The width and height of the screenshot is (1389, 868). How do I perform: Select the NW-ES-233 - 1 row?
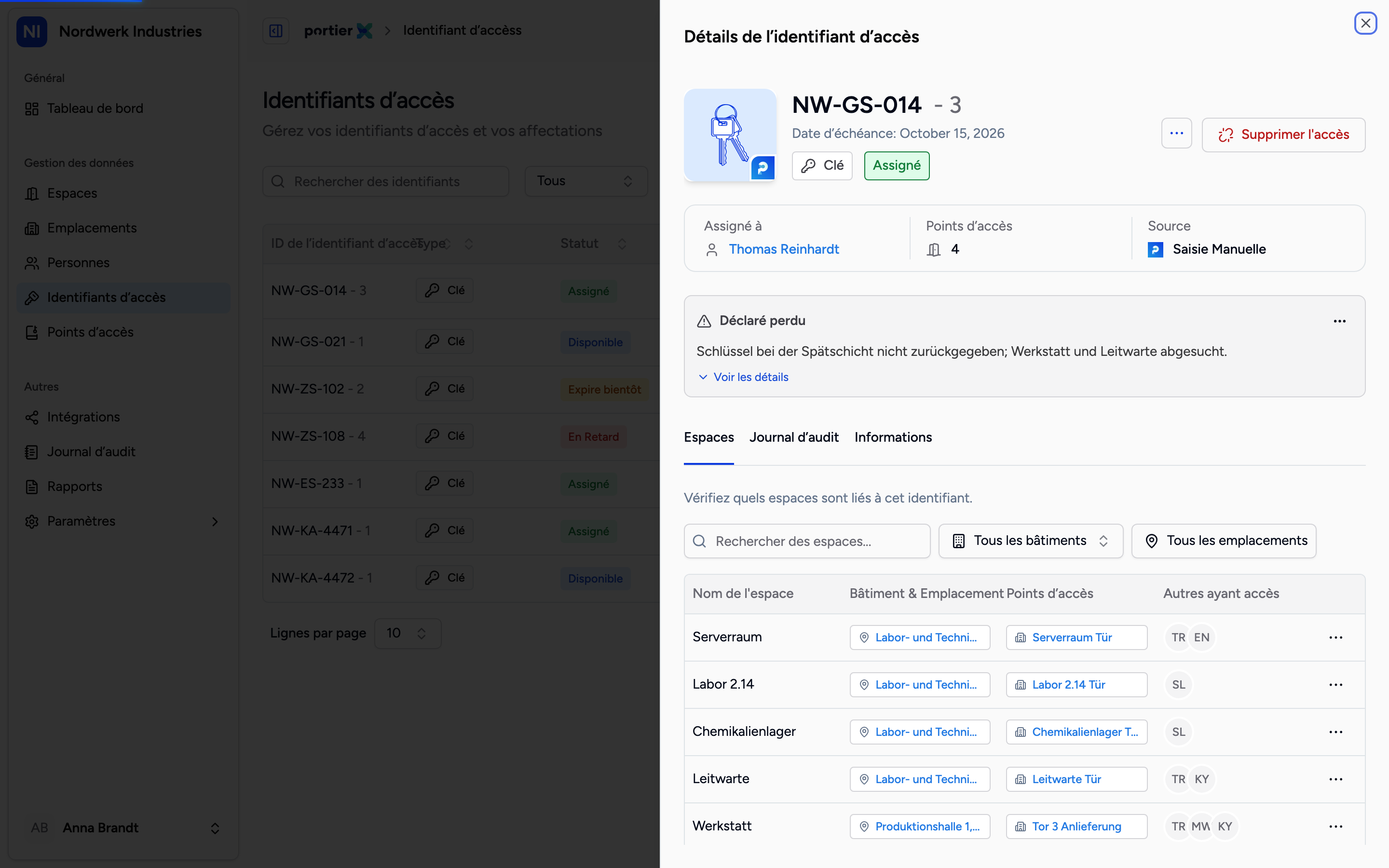pos(461,484)
